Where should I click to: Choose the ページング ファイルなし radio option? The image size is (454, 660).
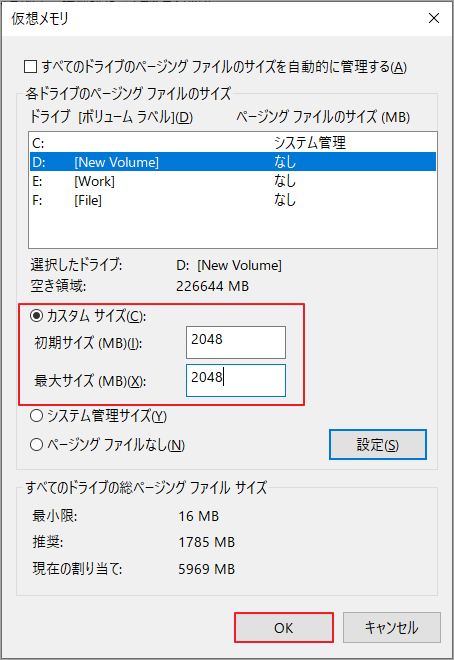click(x=37, y=444)
